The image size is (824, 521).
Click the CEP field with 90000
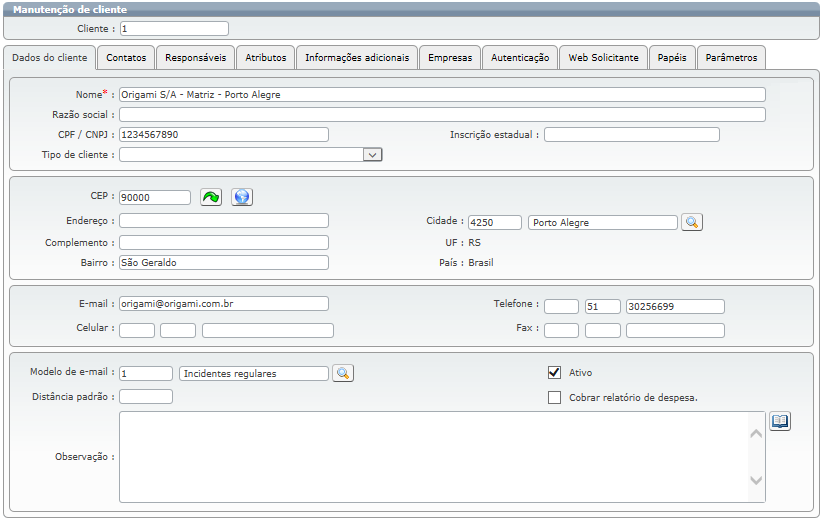pos(154,198)
